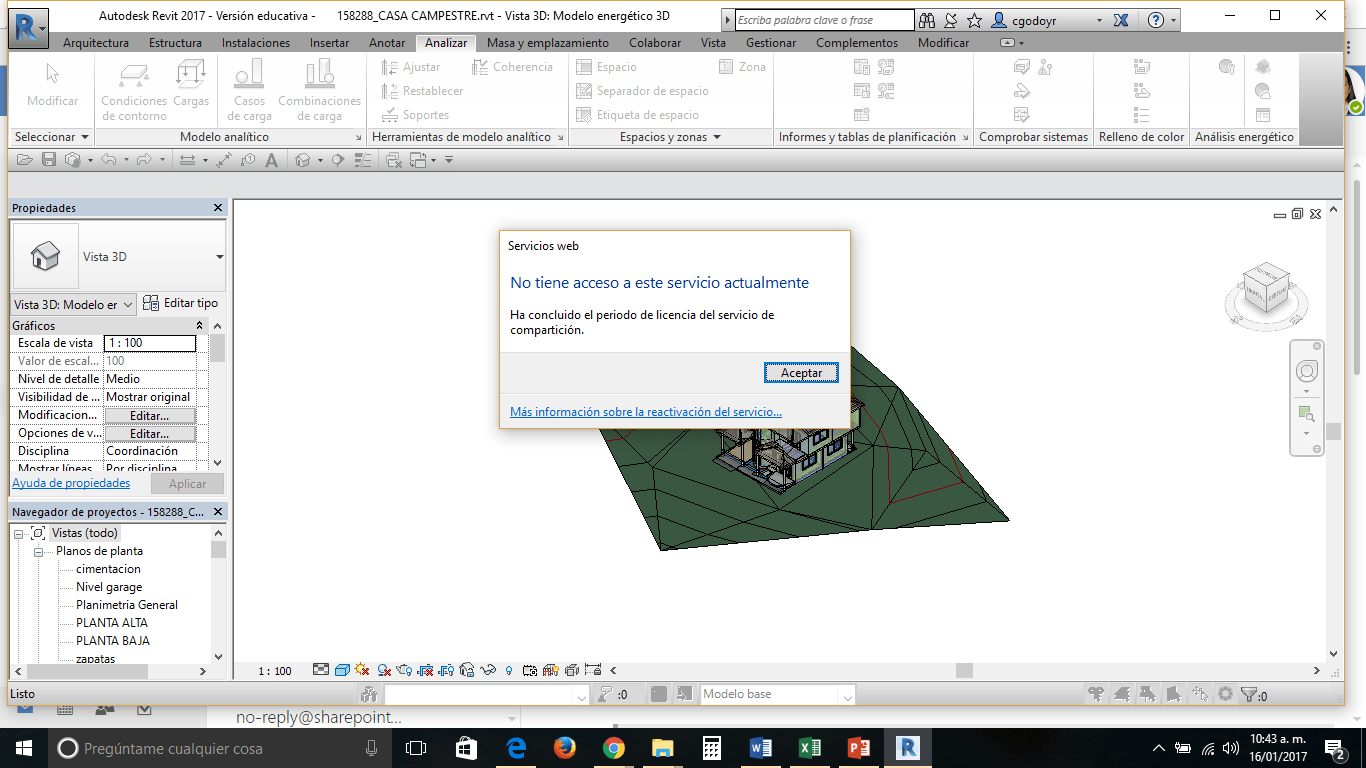The height and width of the screenshot is (768, 1366).
Task: Open Favorites star icon in title bar
Action: point(974,20)
